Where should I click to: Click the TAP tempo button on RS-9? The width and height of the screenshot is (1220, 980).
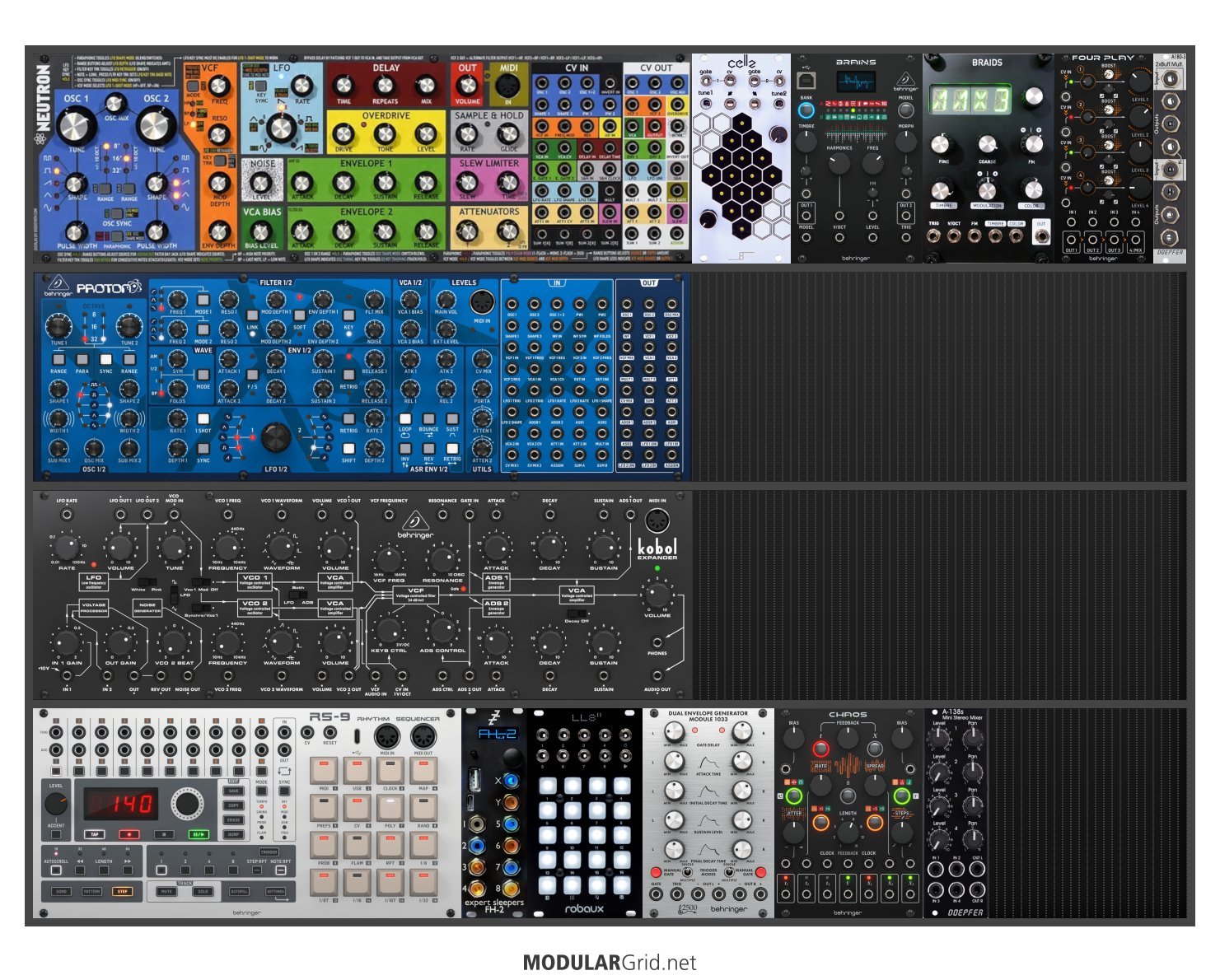(x=95, y=834)
